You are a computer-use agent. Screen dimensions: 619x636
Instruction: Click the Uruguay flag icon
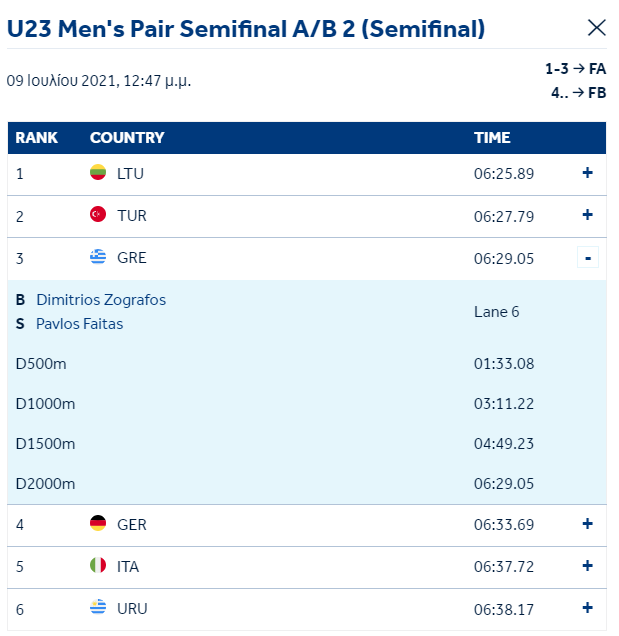(x=98, y=607)
